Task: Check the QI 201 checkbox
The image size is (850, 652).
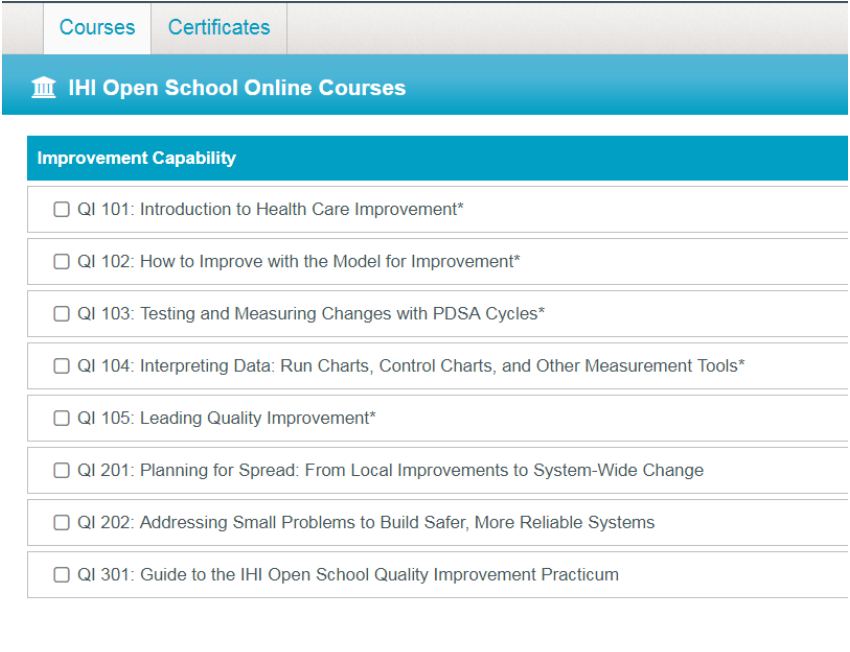Action: (x=62, y=470)
